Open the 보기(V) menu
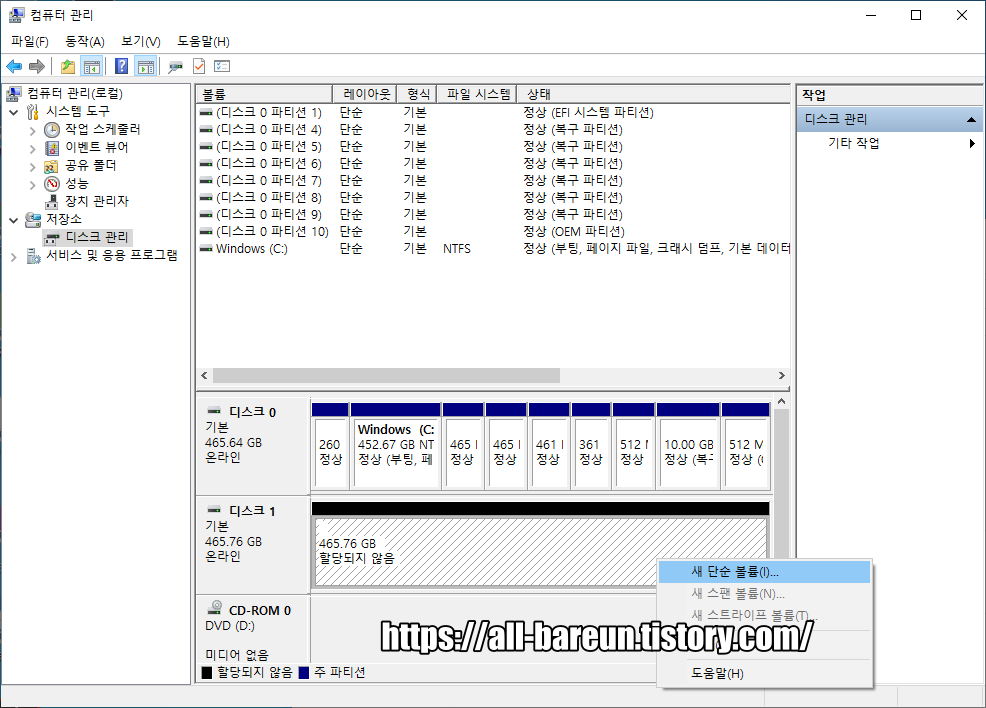This screenshot has width=986, height=708. [x=140, y=41]
